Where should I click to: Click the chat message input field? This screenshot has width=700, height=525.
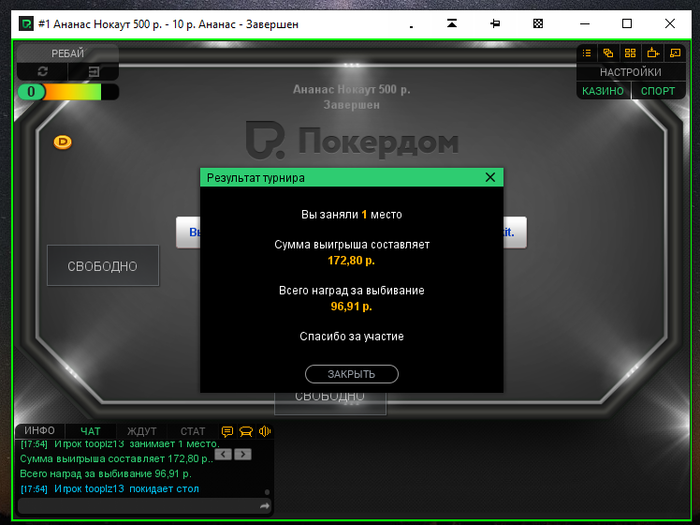(x=138, y=506)
